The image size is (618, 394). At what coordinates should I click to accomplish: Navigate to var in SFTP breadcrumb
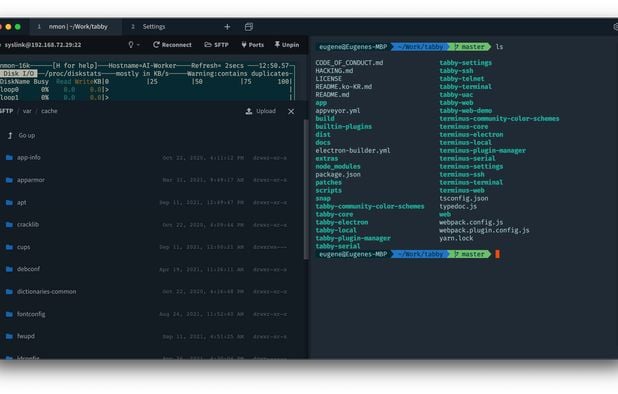point(27,111)
